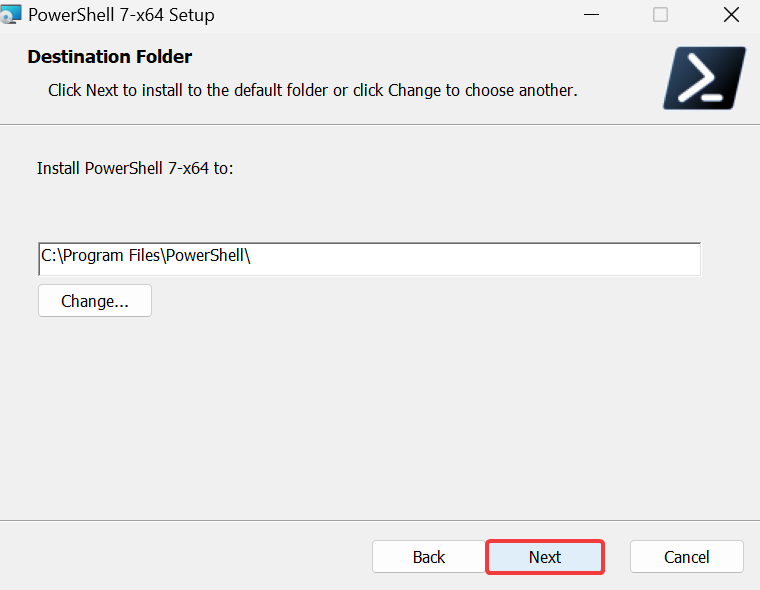Choose another folder via Change...

pyautogui.click(x=95, y=301)
